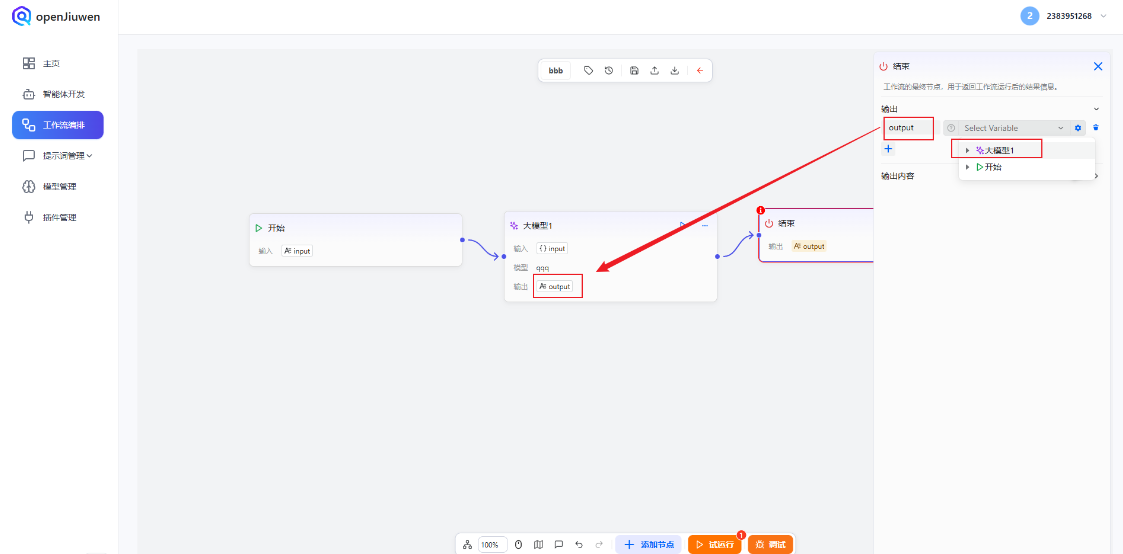Expand the 输出内容 section
The height and width of the screenshot is (554, 1123).
[x=1096, y=175]
